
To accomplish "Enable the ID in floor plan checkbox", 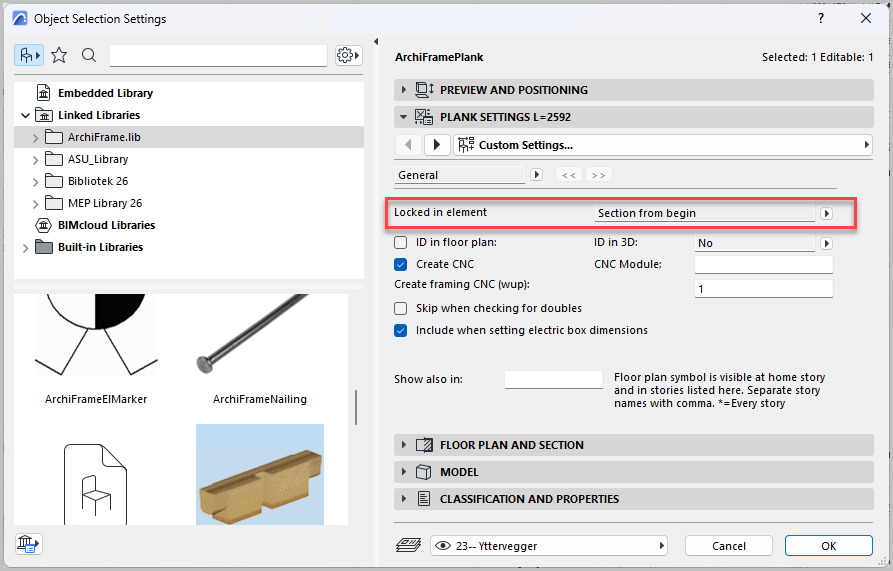I will coord(401,243).
